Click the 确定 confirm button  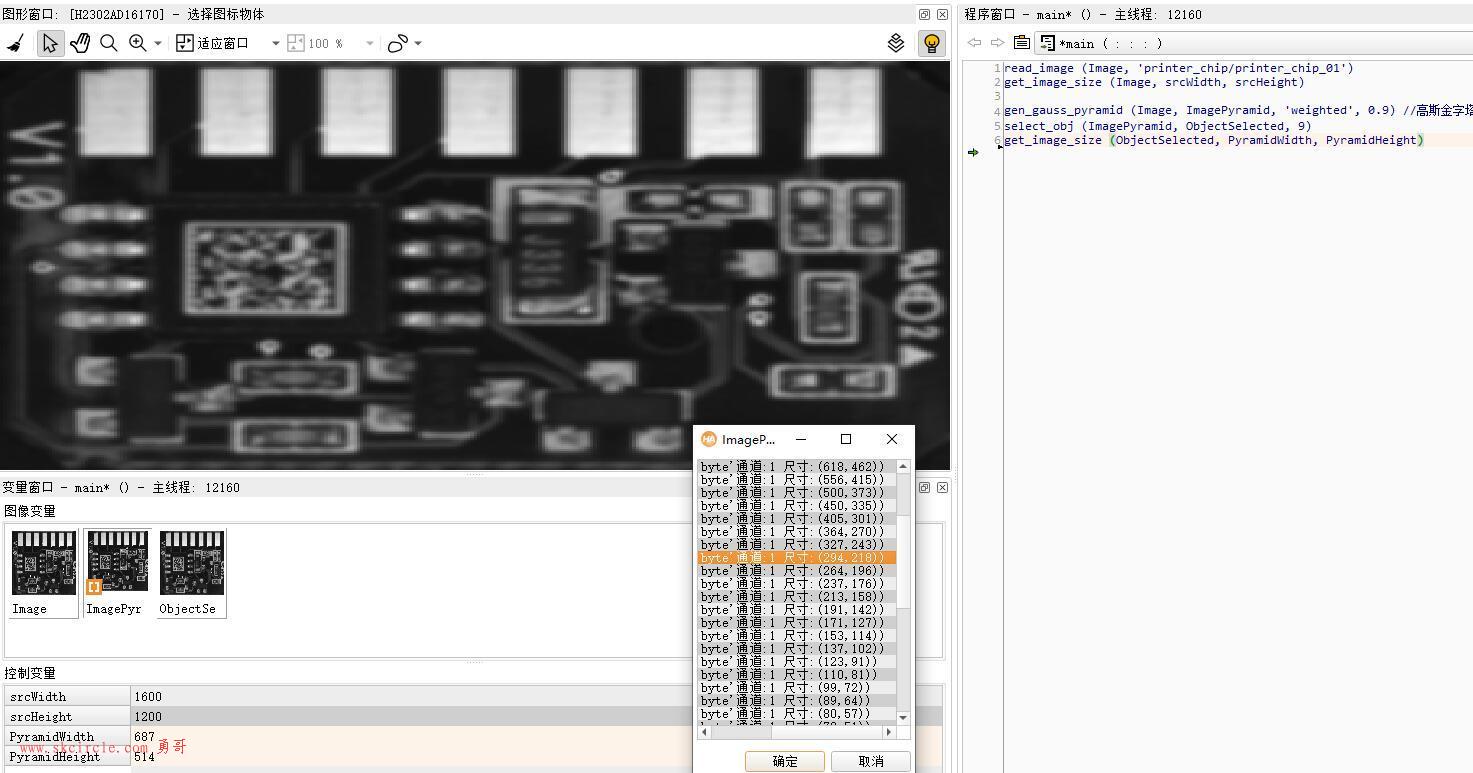[x=785, y=761]
